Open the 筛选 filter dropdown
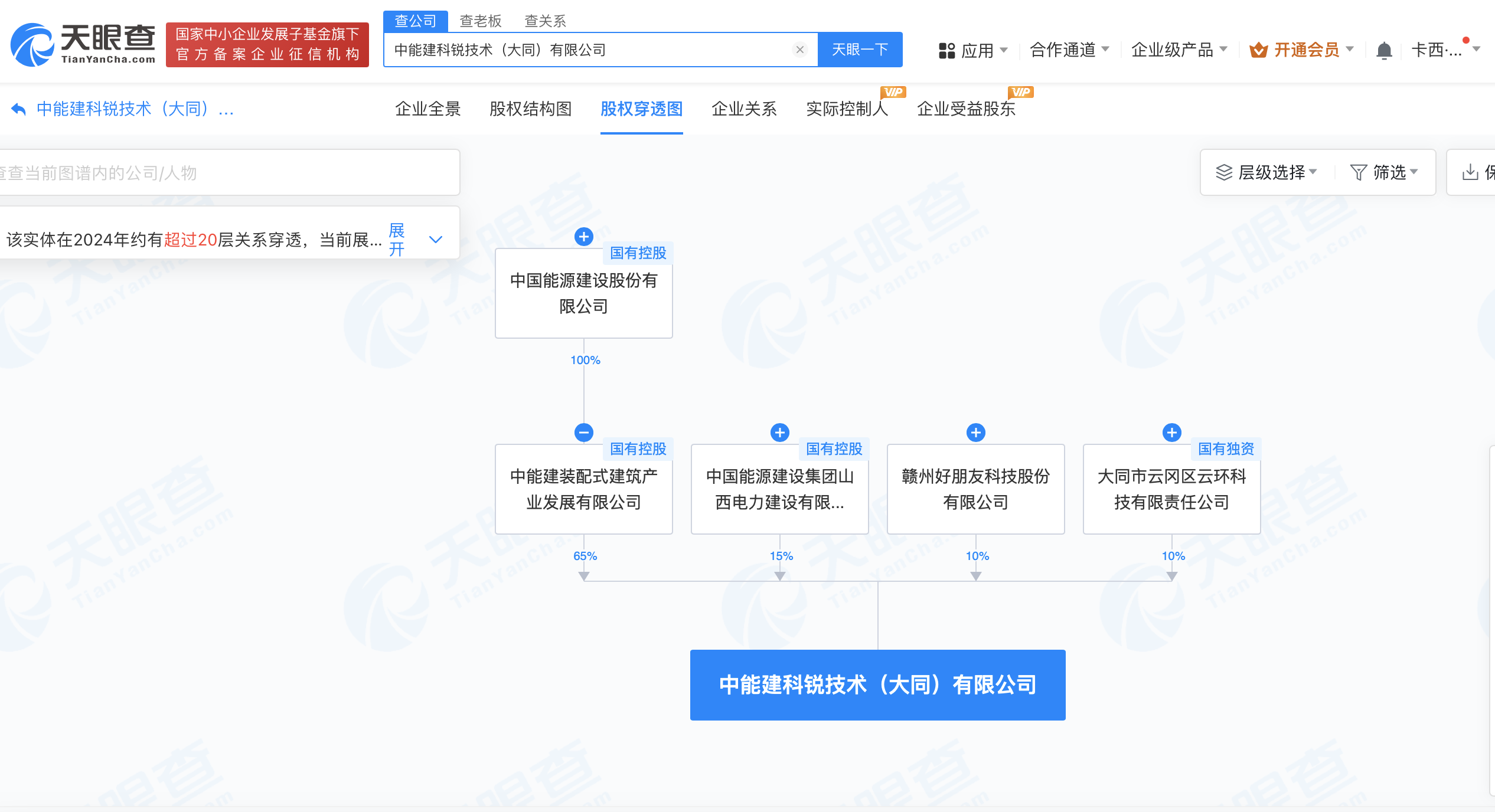The width and height of the screenshot is (1495, 812). click(1385, 172)
